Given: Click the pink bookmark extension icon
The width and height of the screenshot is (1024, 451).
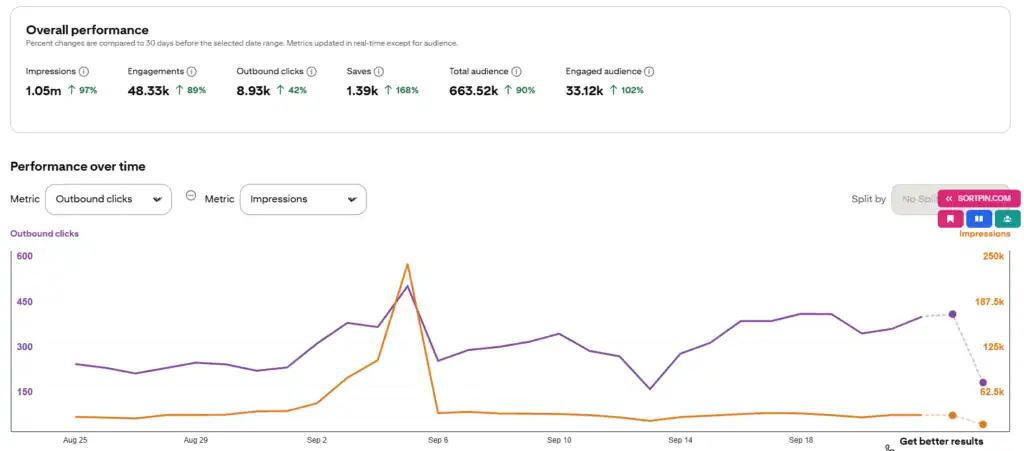Looking at the screenshot, I should 950,219.
